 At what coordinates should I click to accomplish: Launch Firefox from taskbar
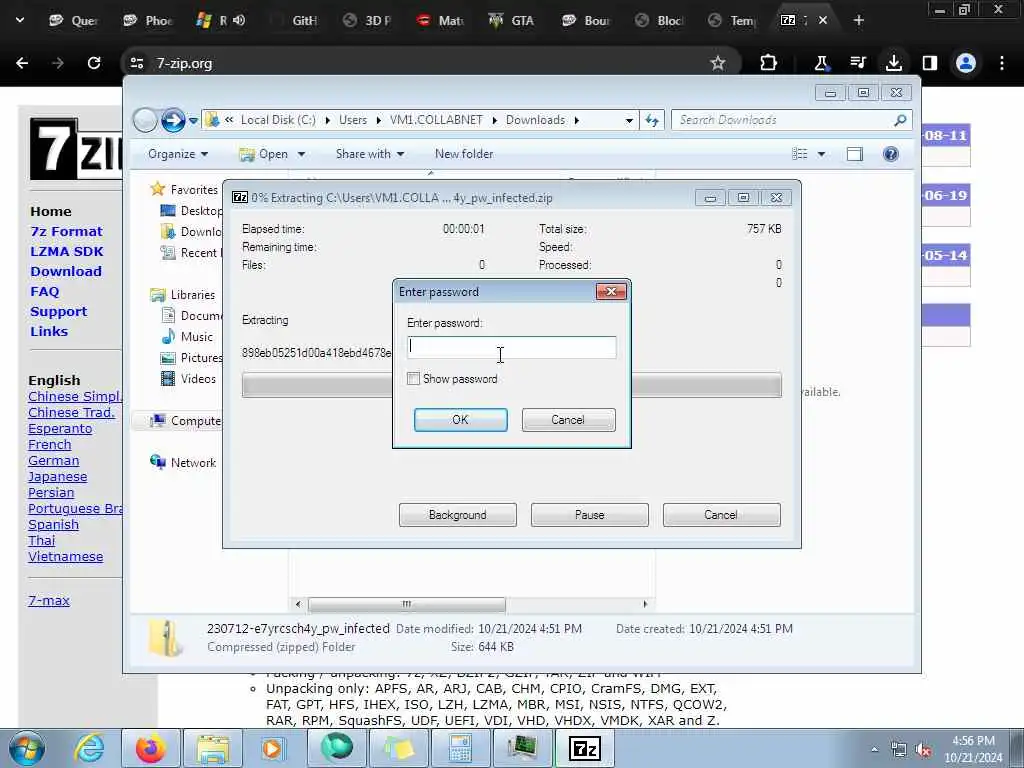coord(151,748)
